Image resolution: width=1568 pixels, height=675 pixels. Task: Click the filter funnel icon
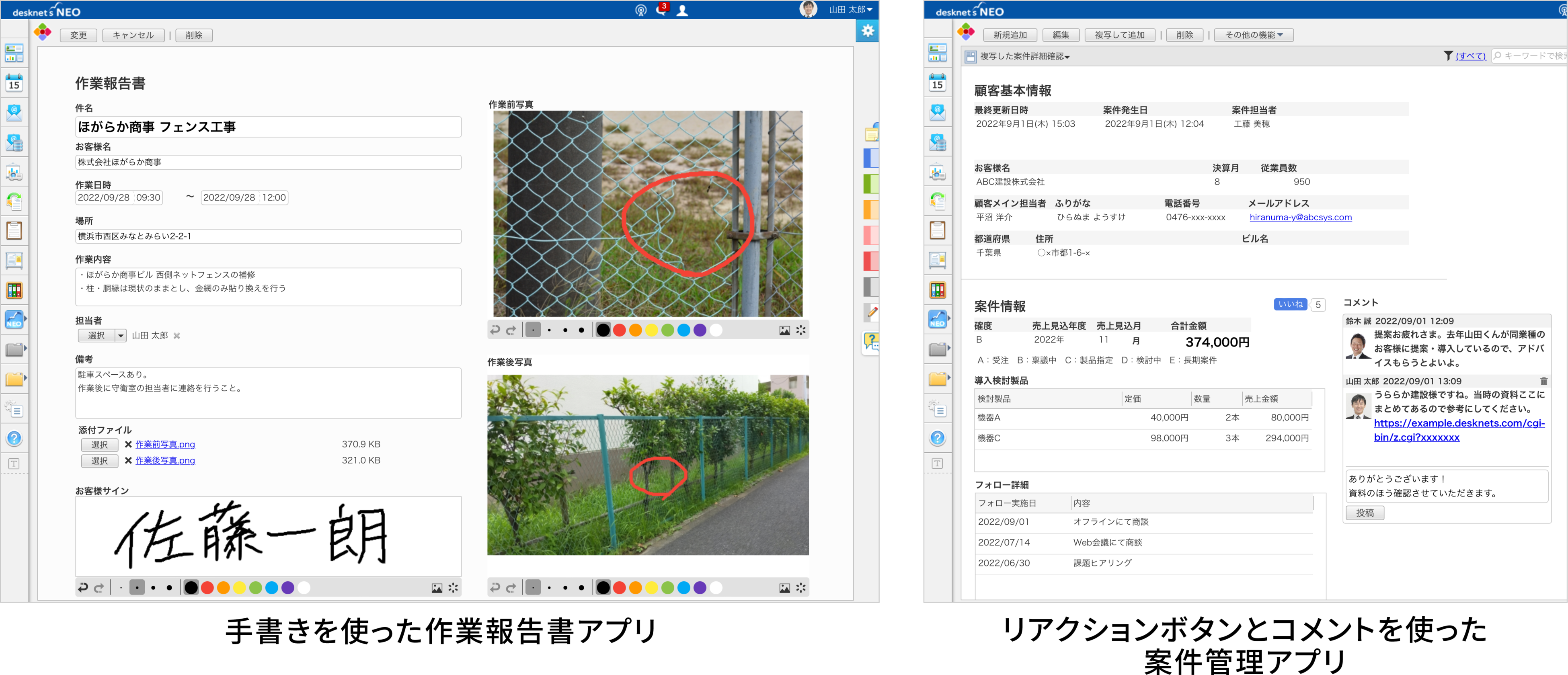click(x=1448, y=55)
